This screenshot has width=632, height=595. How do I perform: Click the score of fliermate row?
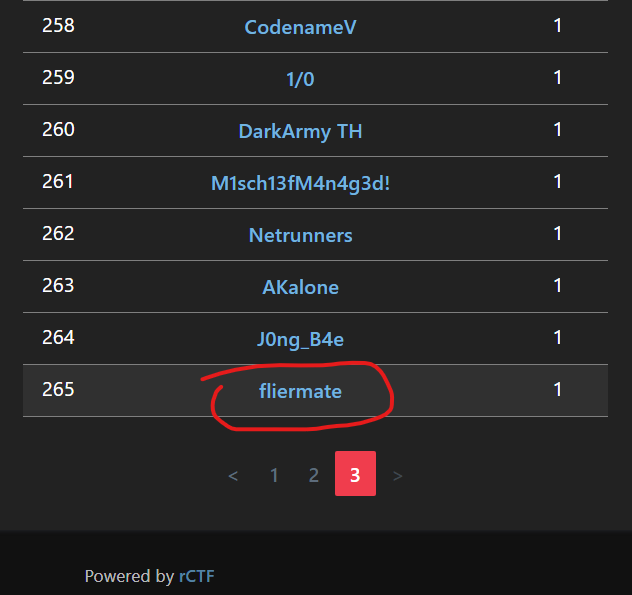coord(558,389)
